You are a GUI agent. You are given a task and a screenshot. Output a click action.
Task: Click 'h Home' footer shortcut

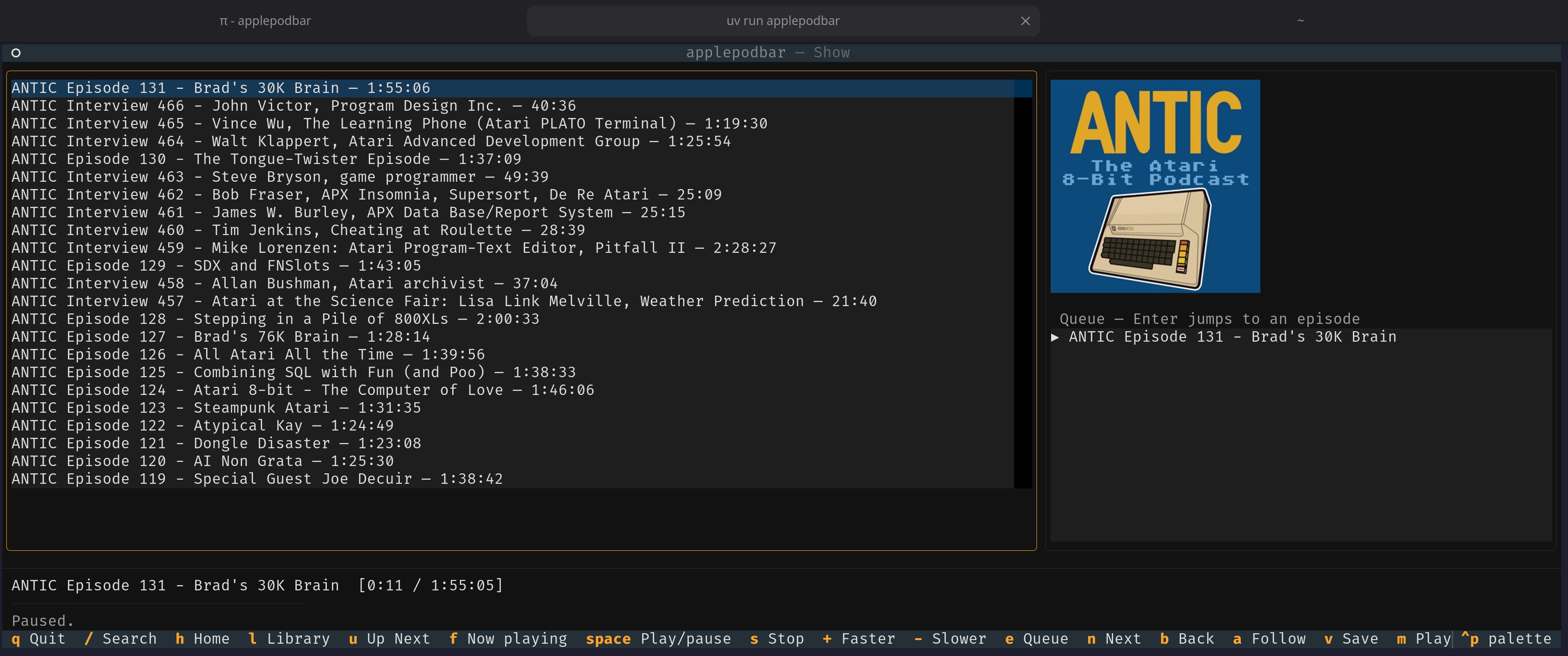pyautogui.click(x=202, y=638)
